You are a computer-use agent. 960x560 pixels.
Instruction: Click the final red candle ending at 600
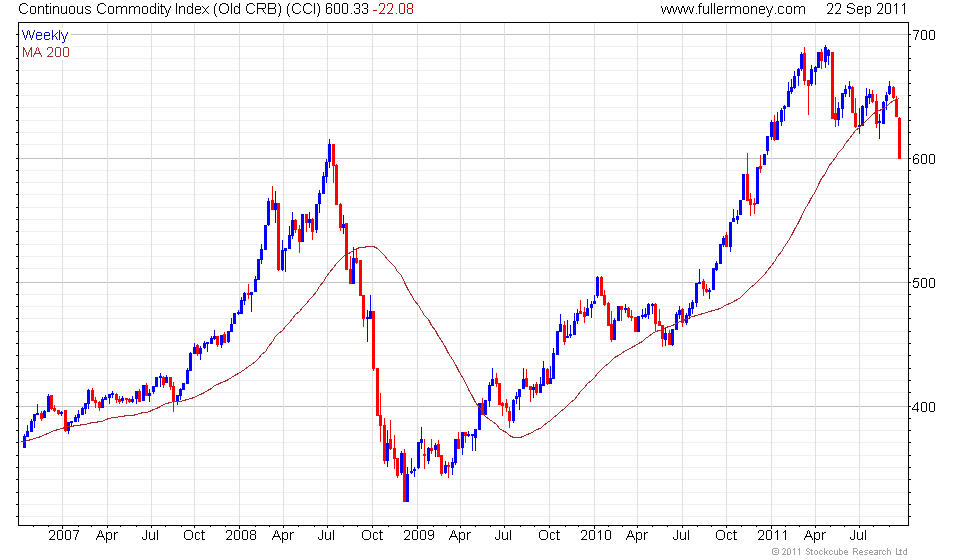point(899,138)
